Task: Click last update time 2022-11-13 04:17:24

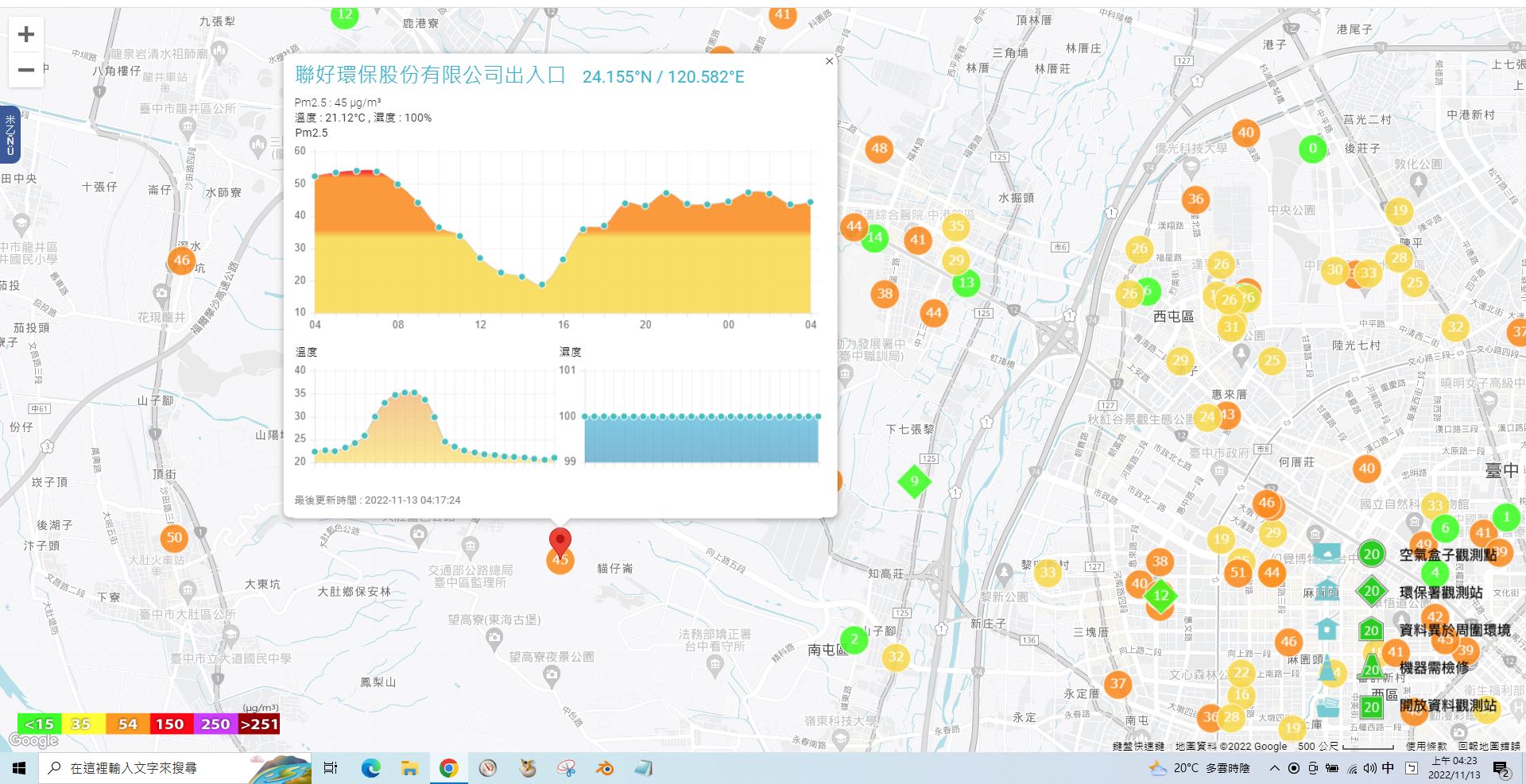Action: 412,500
